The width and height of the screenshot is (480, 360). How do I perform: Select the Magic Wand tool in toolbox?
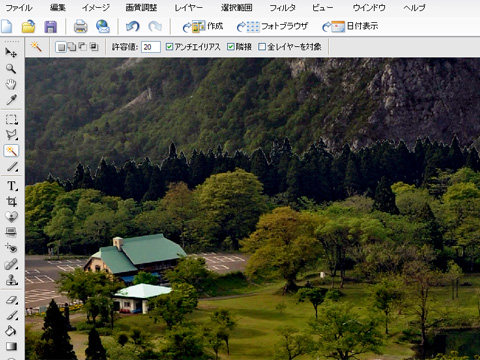pos(11,151)
